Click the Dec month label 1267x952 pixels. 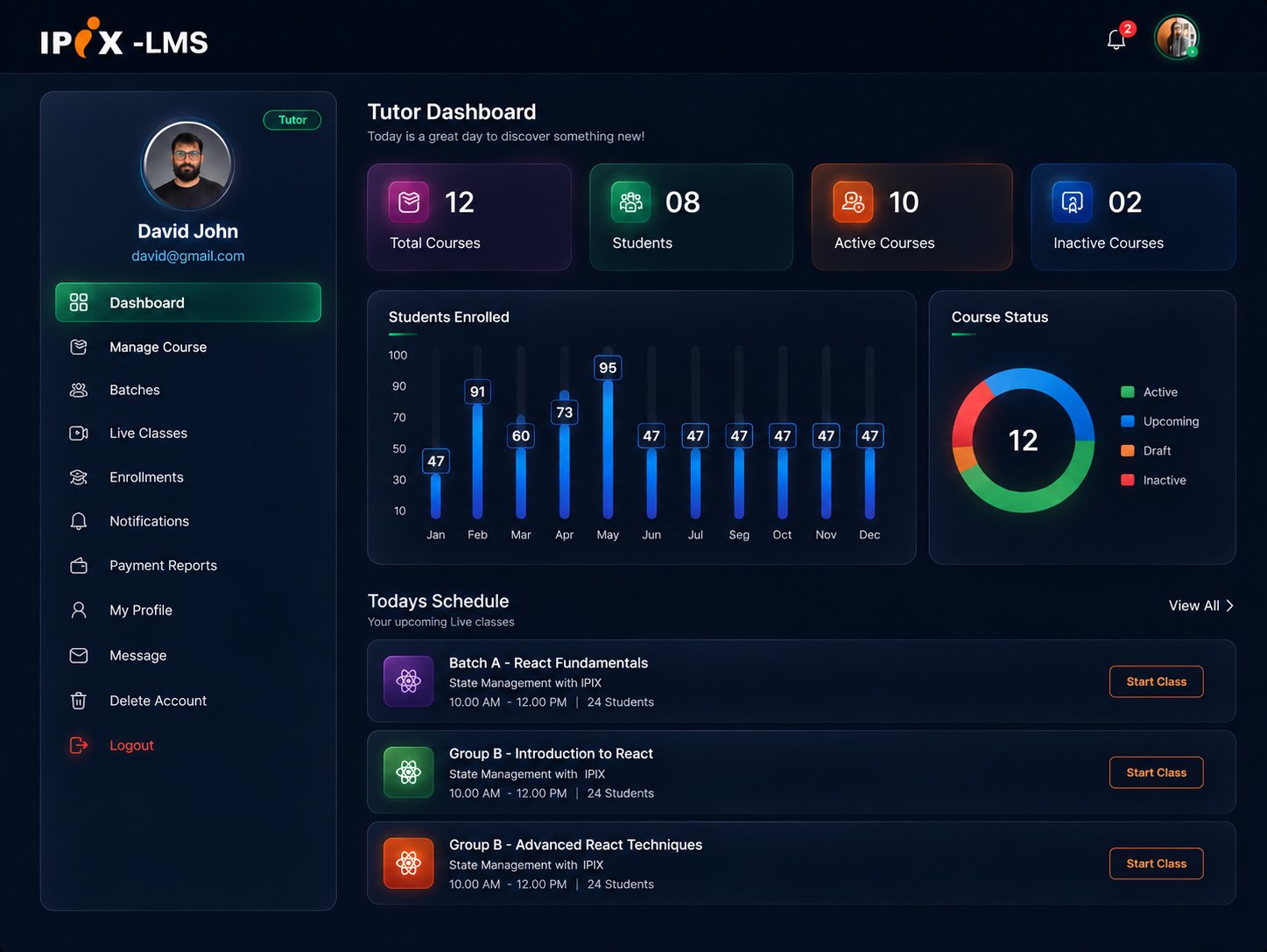[x=869, y=534]
